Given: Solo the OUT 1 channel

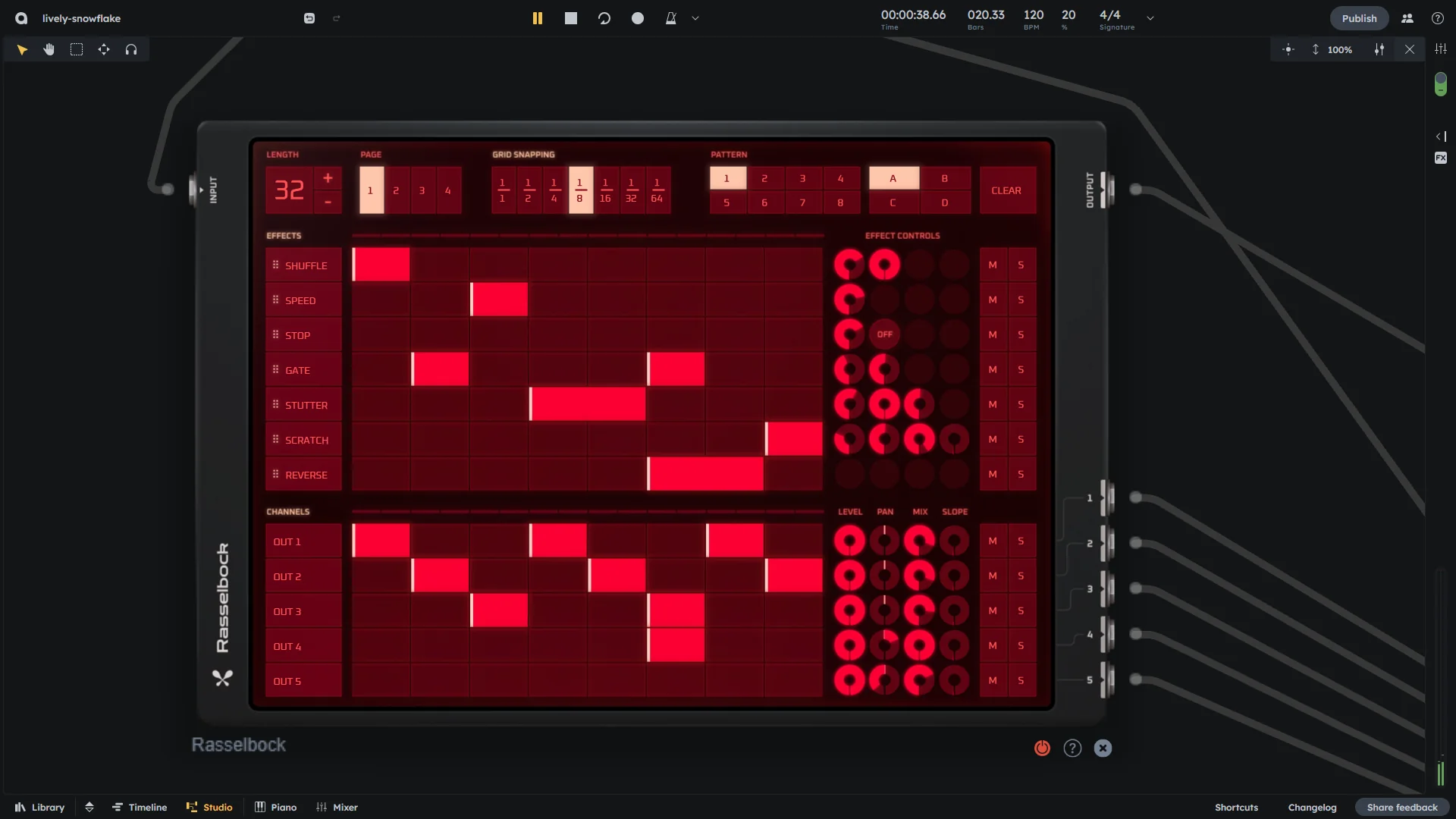Looking at the screenshot, I should click(1021, 541).
